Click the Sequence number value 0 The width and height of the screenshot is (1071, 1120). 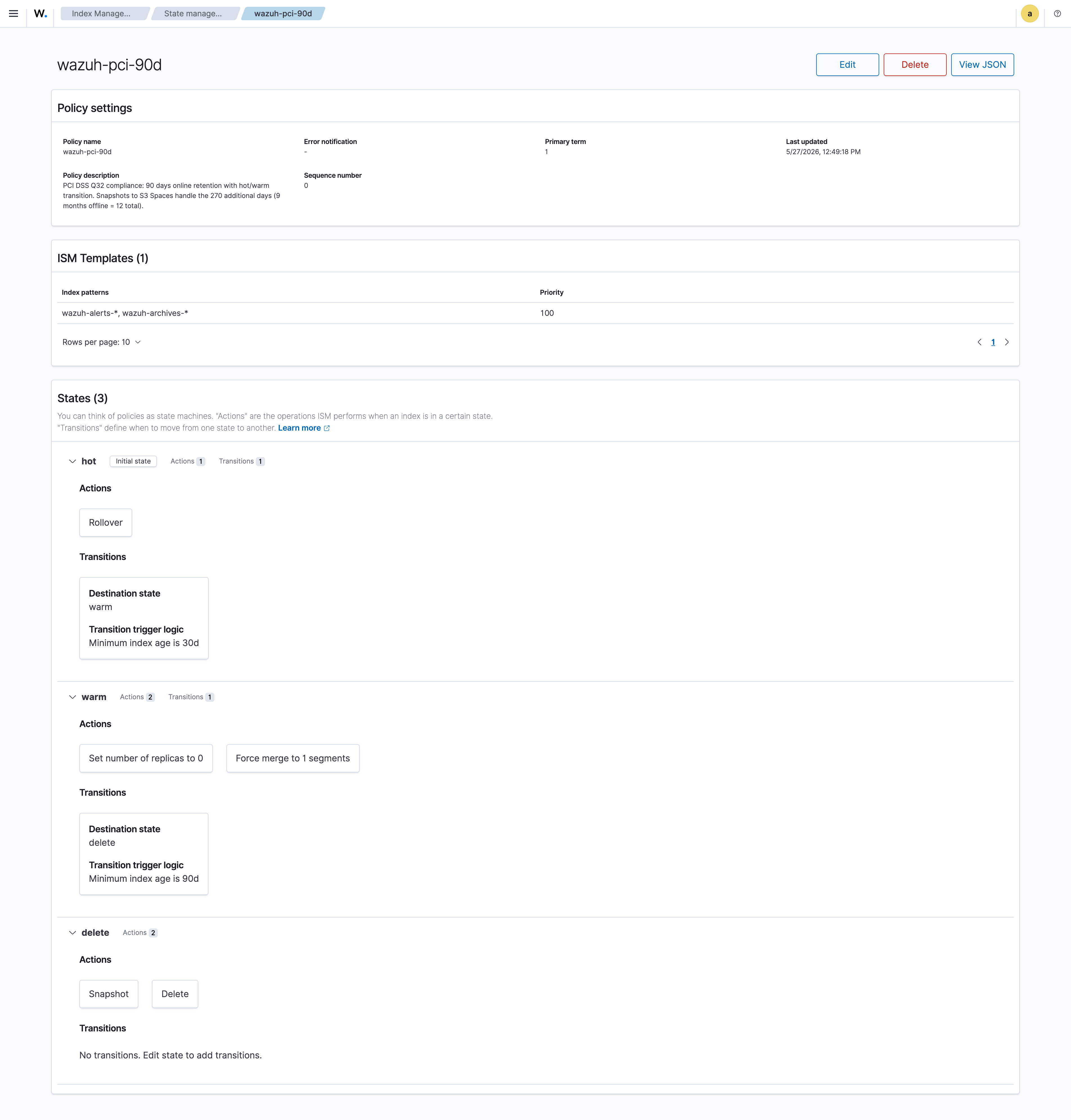(306, 186)
